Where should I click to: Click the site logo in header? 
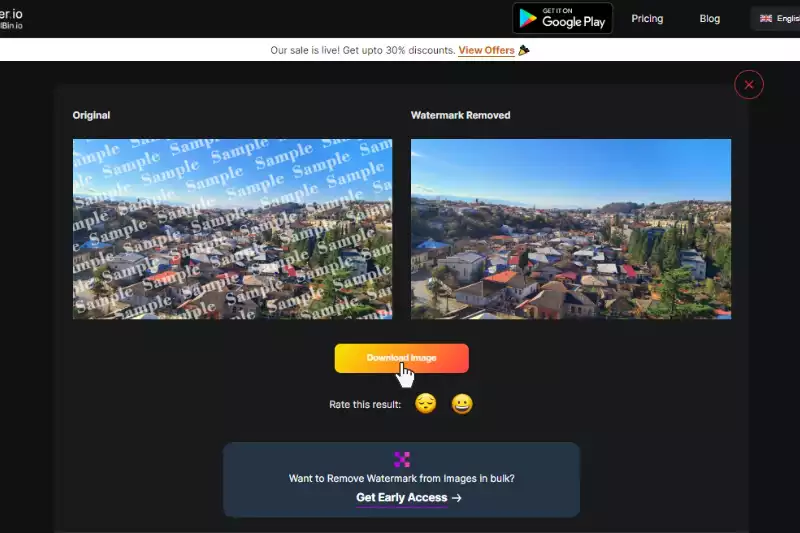coord(11,19)
